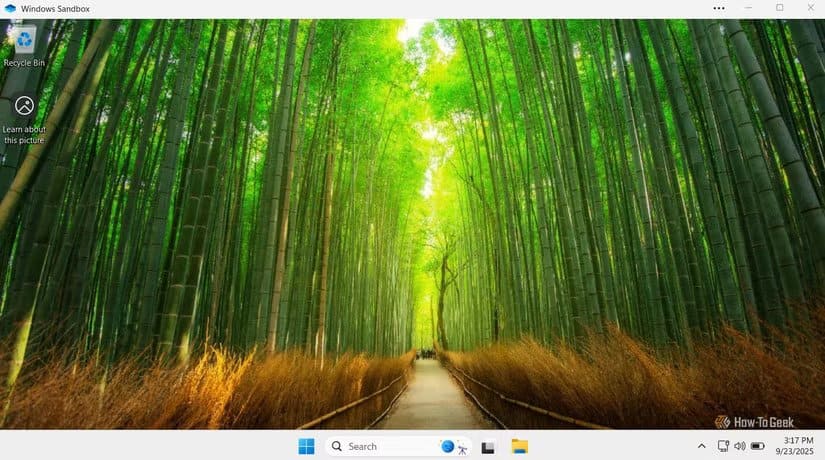The width and height of the screenshot is (825, 460).
Task: Expand the hidden icons tray chevron
Action: (701, 446)
